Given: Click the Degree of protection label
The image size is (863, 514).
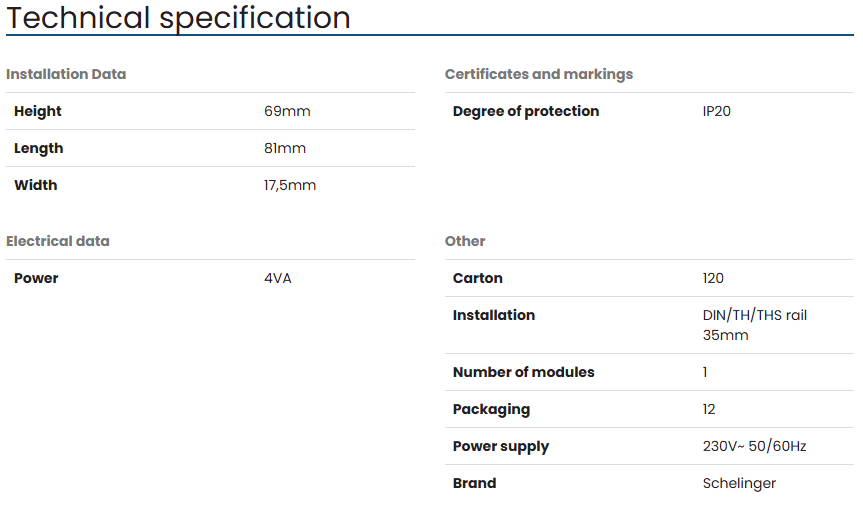Looking at the screenshot, I should click(526, 111).
